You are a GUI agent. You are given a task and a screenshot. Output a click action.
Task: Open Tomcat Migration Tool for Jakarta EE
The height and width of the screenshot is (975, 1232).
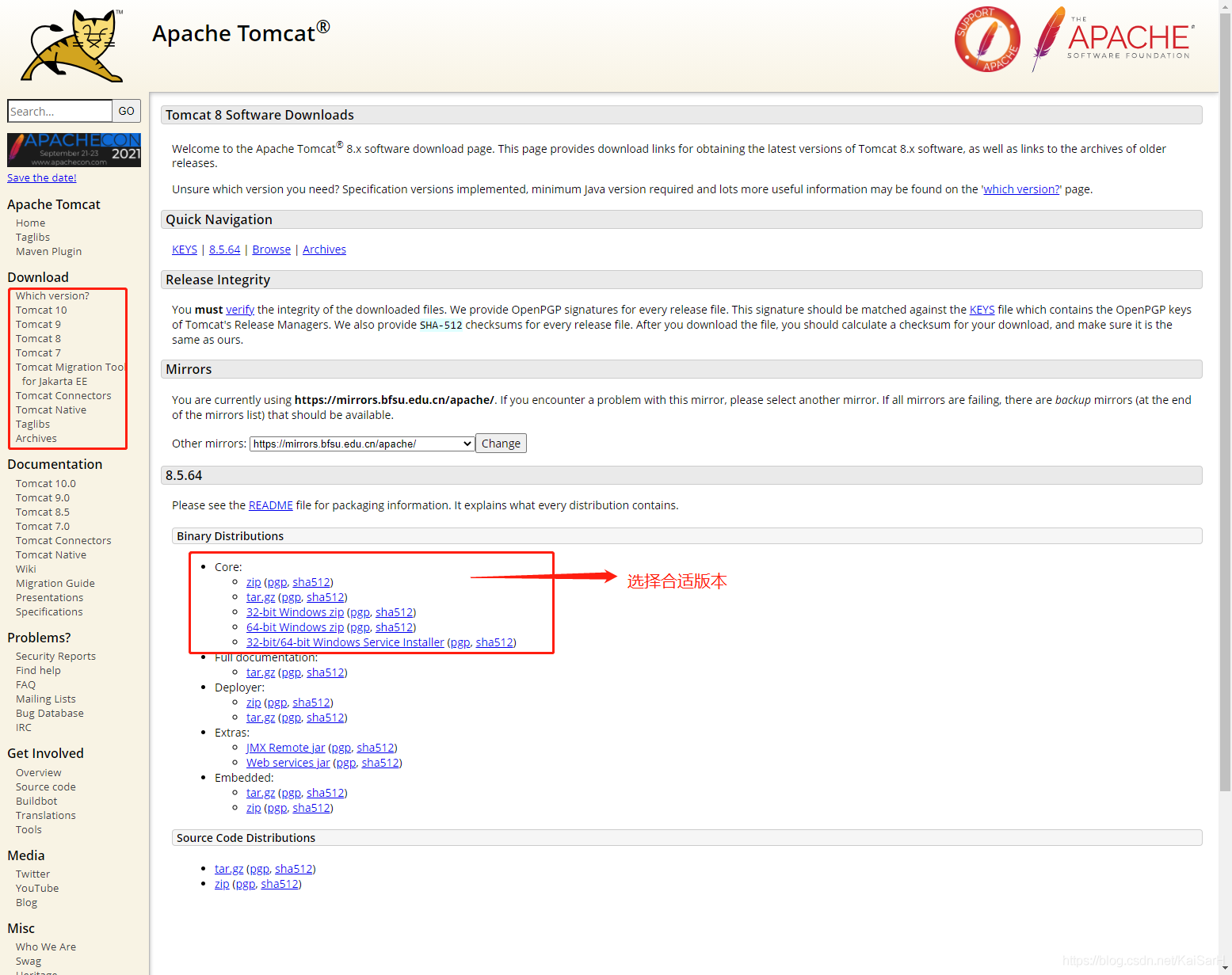pos(70,374)
